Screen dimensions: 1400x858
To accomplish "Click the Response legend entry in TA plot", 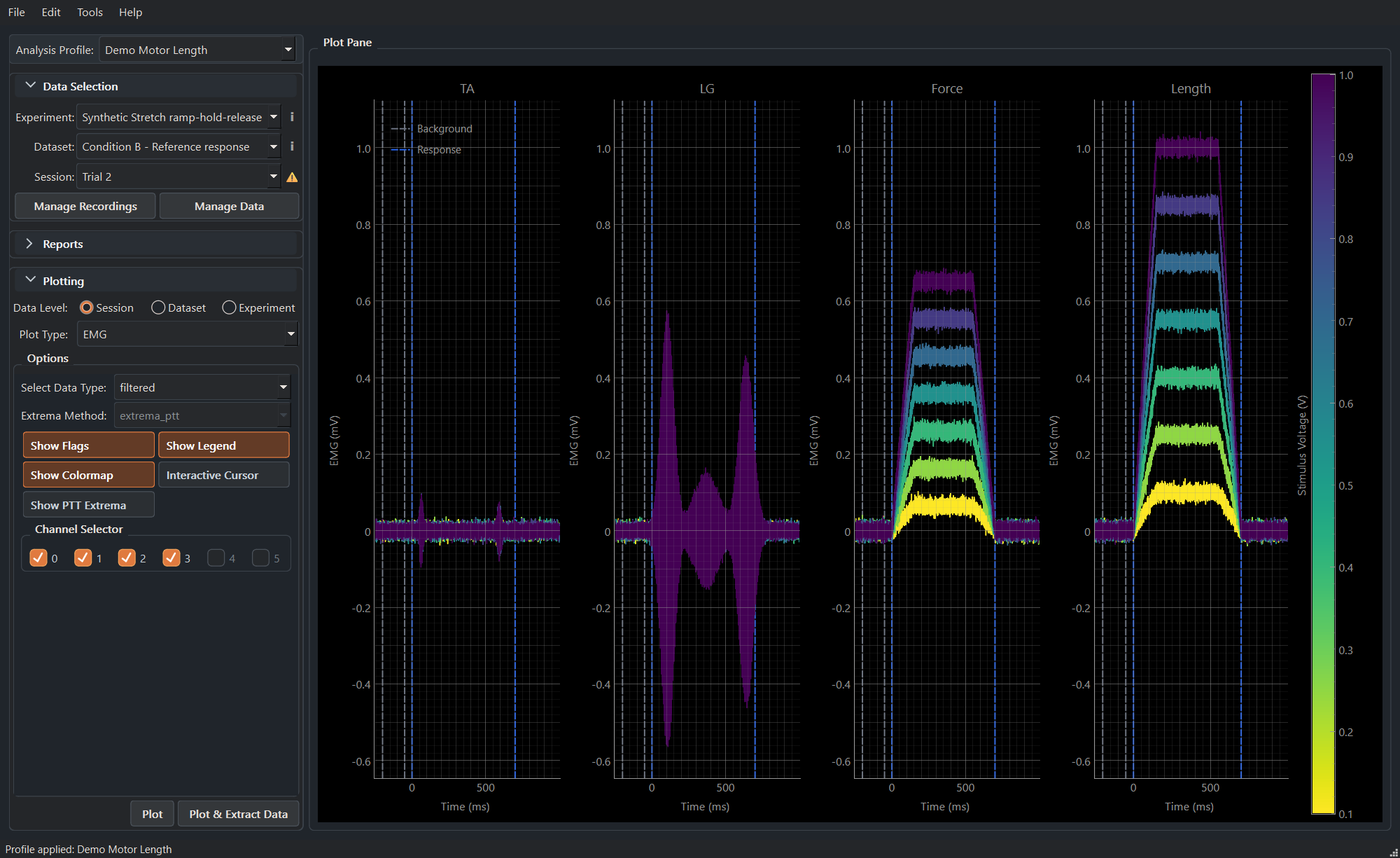I will [x=426, y=150].
